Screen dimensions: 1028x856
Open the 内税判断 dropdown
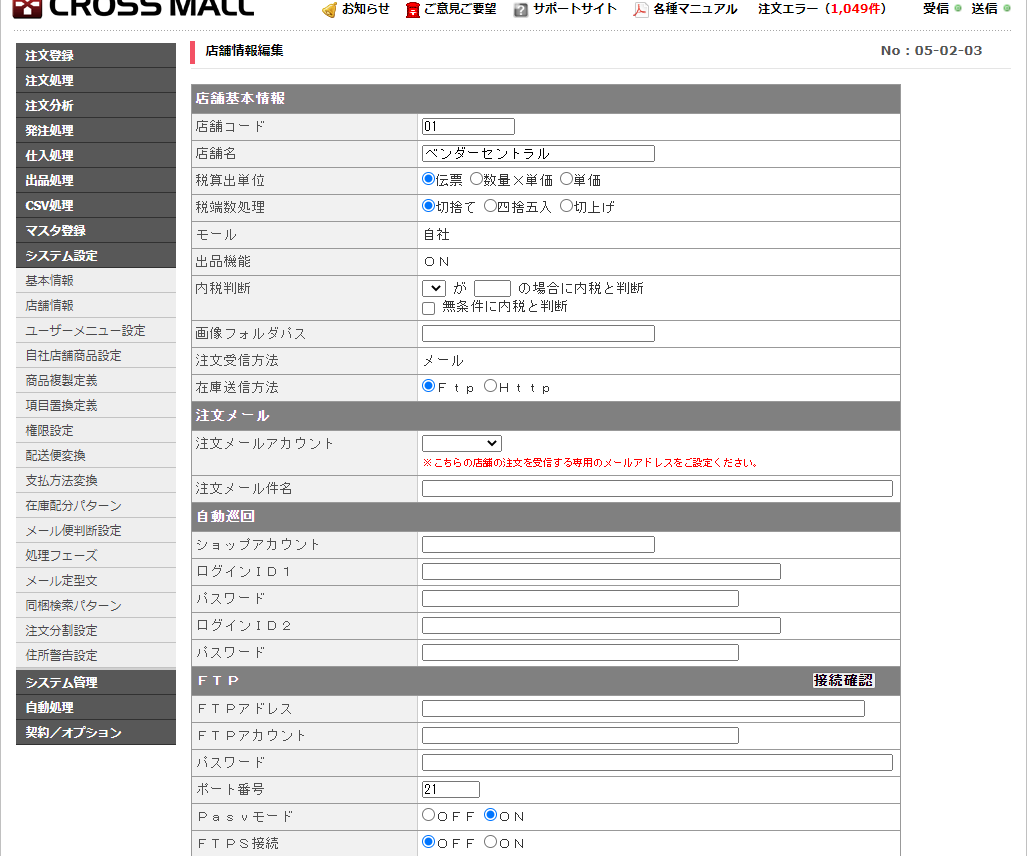[x=436, y=290]
